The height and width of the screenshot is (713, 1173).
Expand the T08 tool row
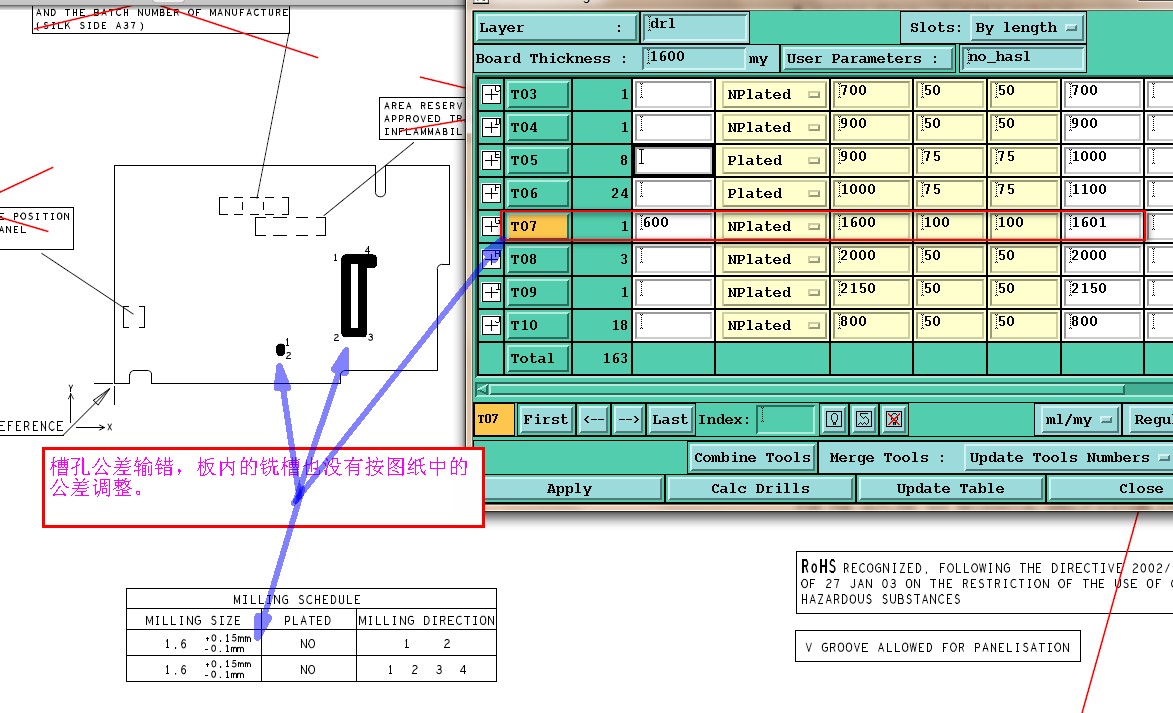(x=491, y=259)
